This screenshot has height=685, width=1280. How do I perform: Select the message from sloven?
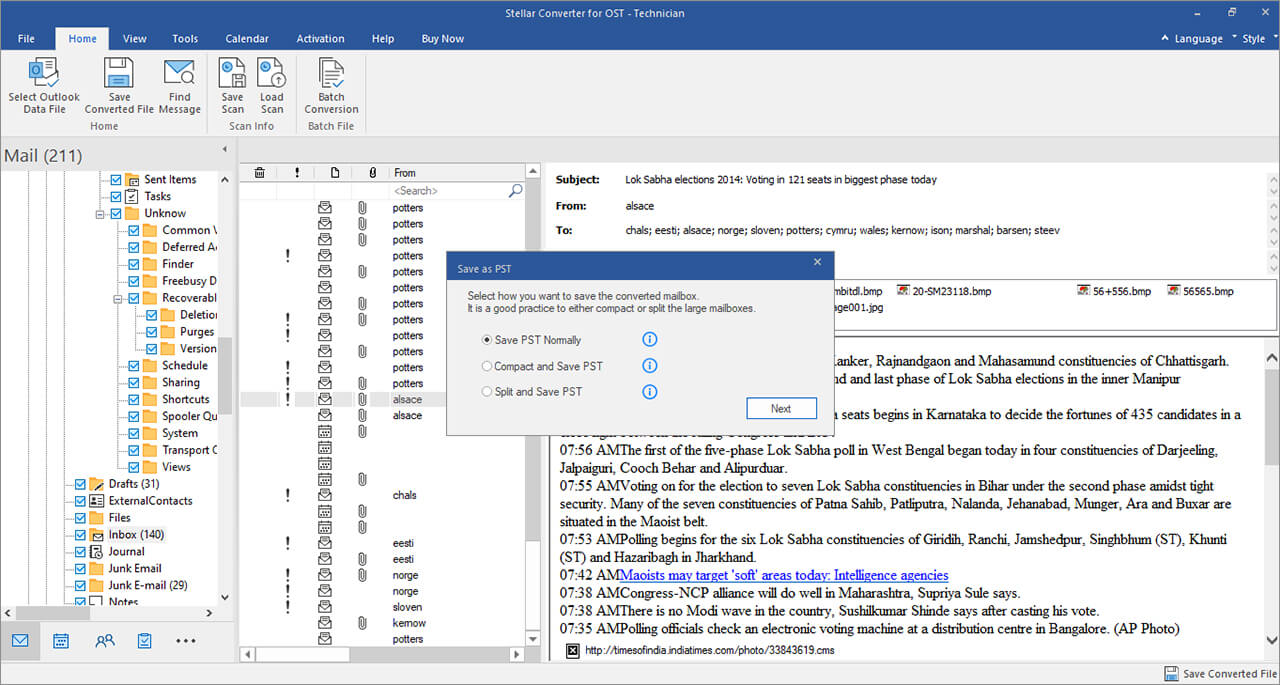[x=407, y=607]
